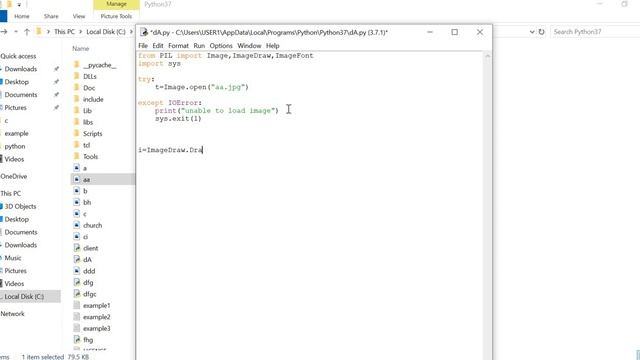Expand the address bar history dropdown
This screenshot has width=640, height=360.
[x=531, y=31]
